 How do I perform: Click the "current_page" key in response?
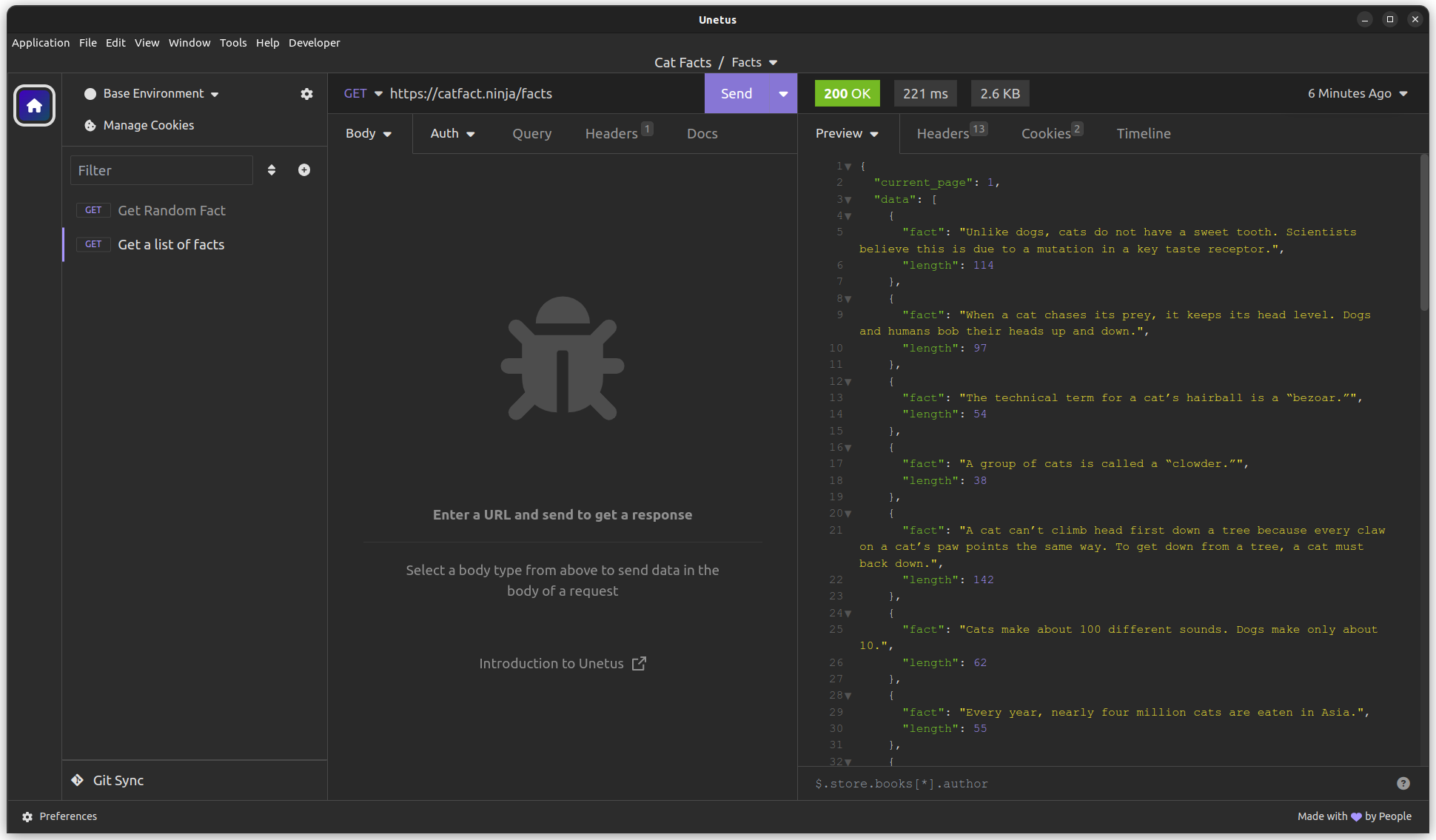coord(923,183)
